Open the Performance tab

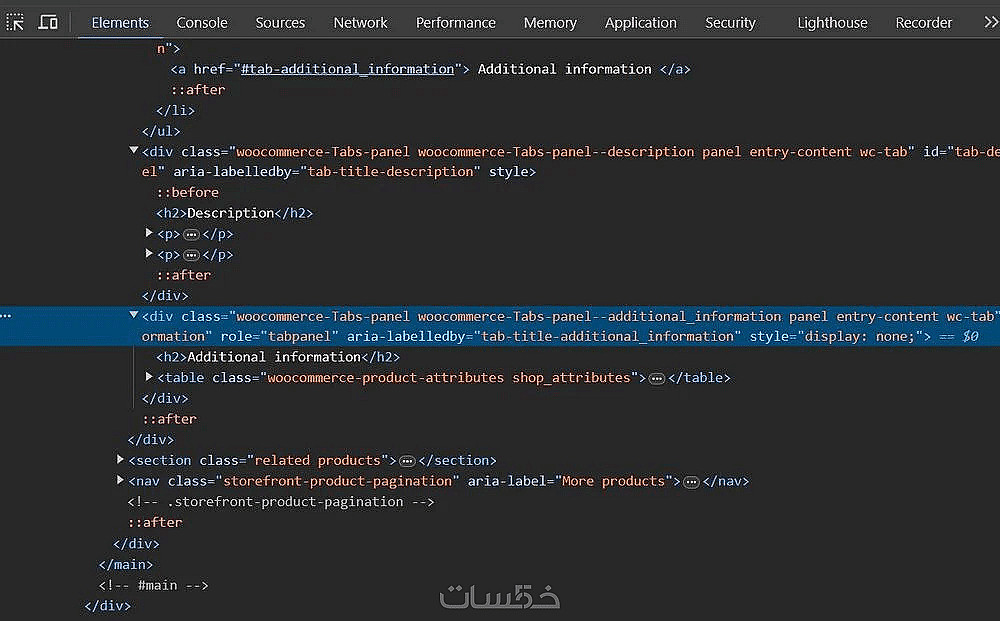[x=455, y=22]
